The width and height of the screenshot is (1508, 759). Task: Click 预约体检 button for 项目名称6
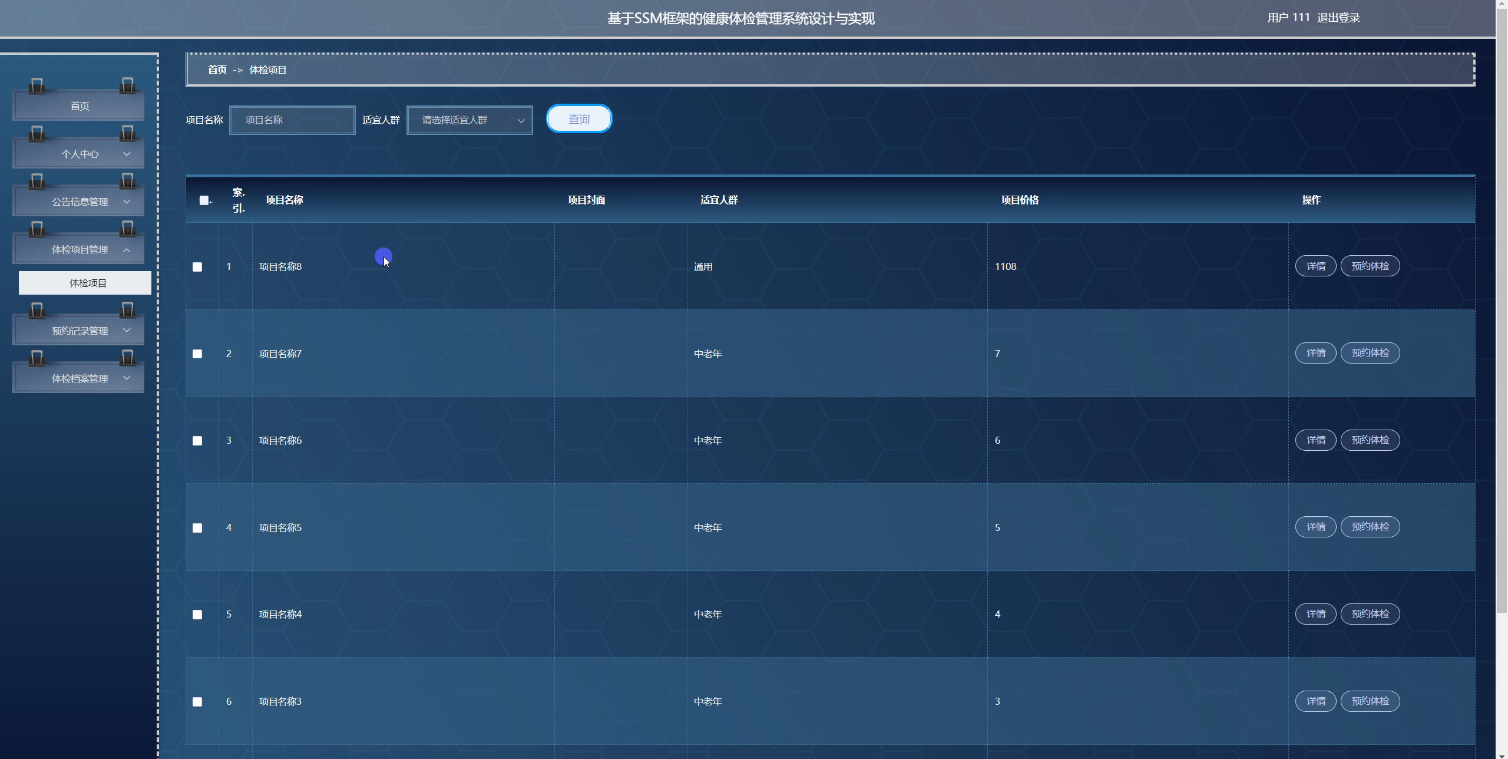pyautogui.click(x=1370, y=440)
